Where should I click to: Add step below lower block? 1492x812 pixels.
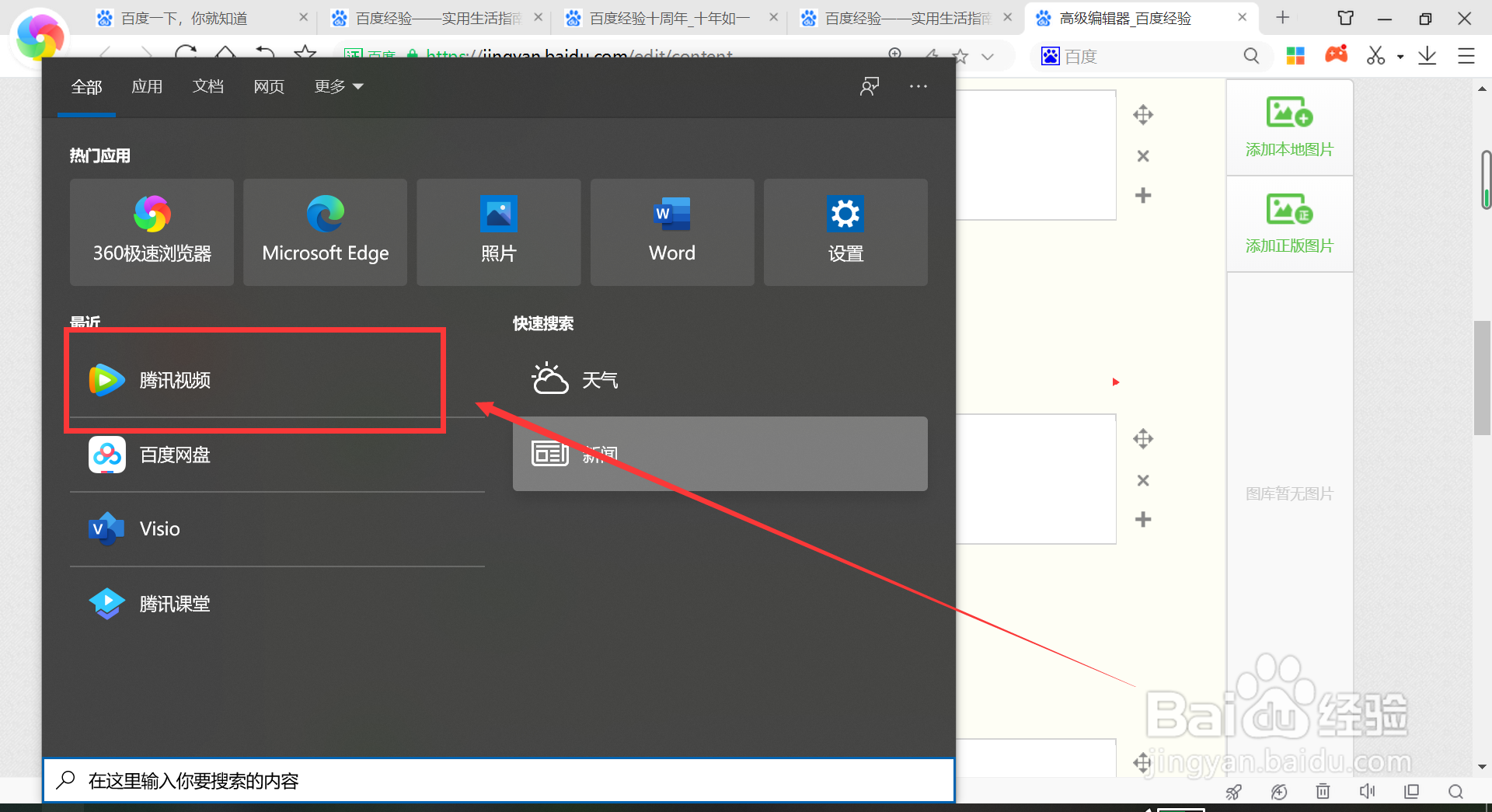coord(1143,519)
